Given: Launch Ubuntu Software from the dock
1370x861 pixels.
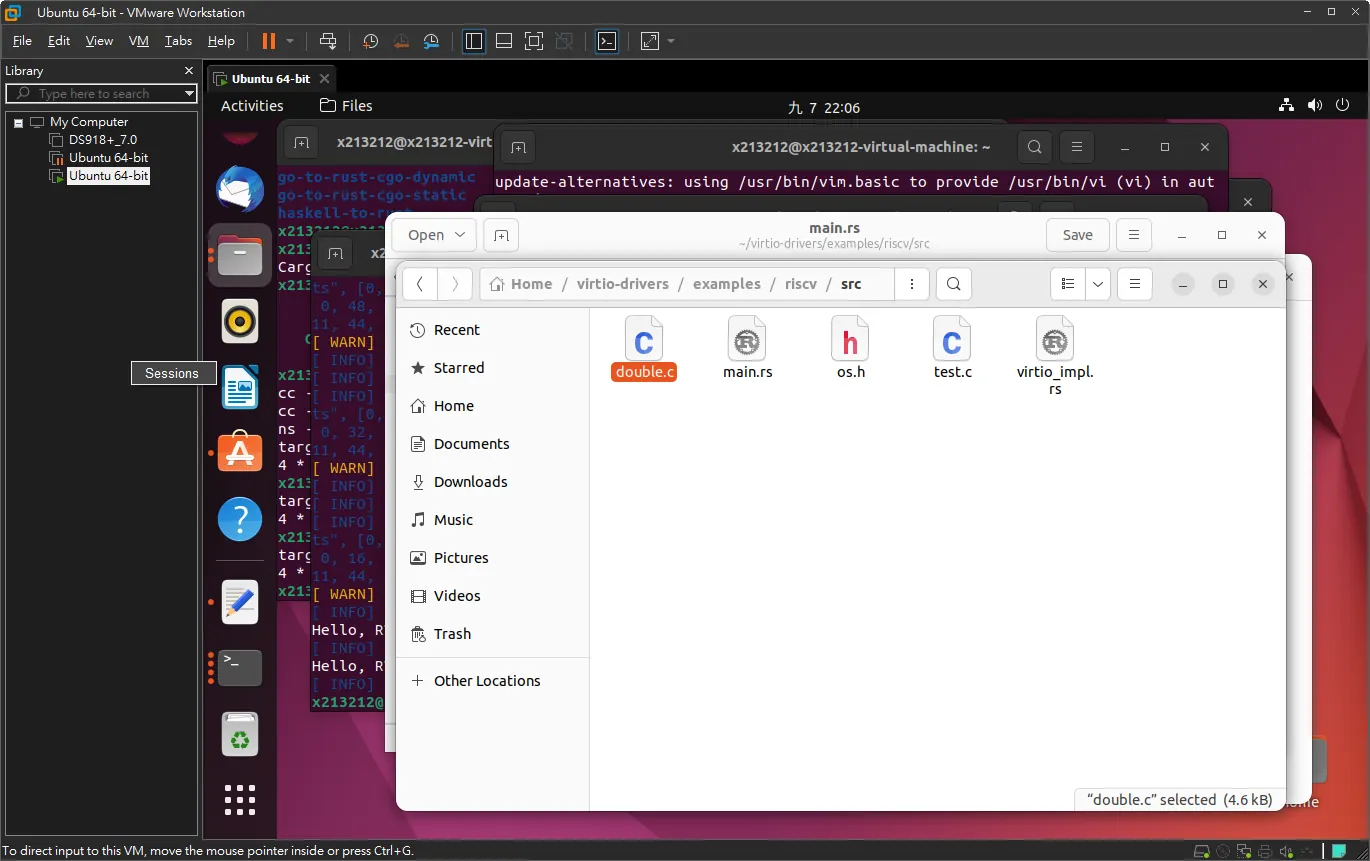Looking at the screenshot, I should coord(240,453).
